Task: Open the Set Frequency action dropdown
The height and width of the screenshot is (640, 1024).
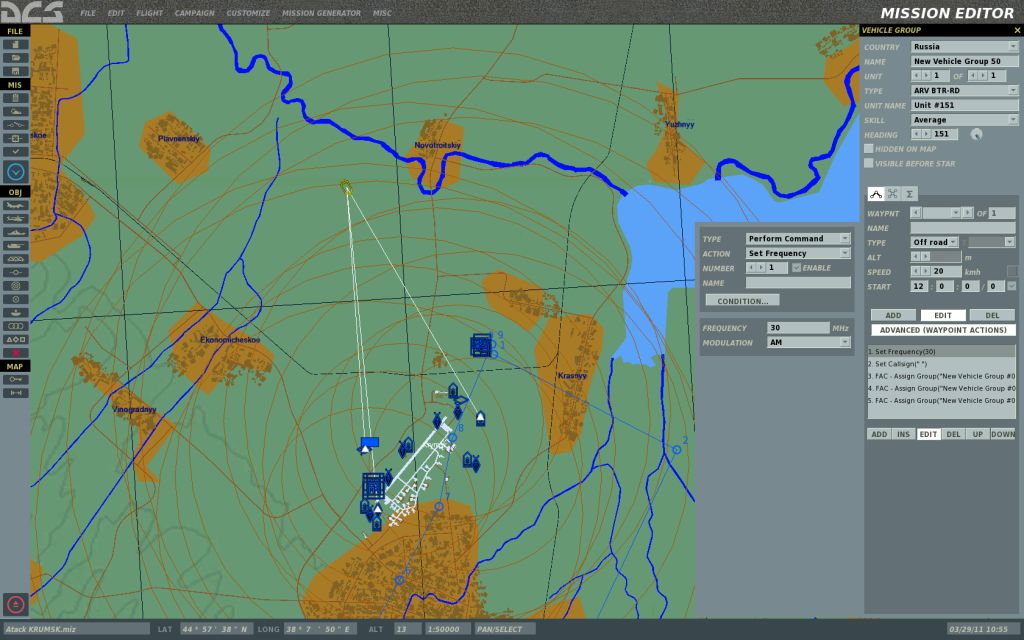Action: click(798, 253)
